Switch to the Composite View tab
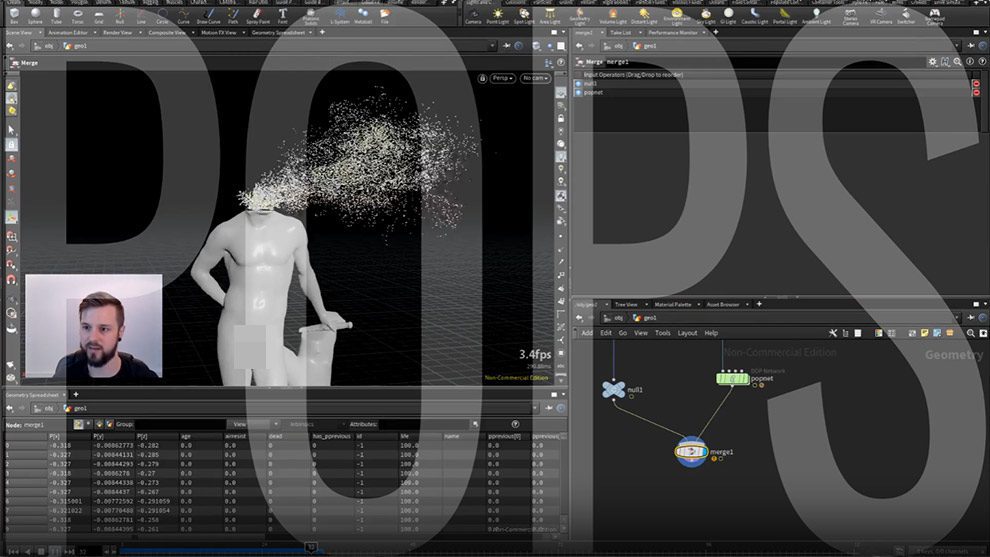 167,32
